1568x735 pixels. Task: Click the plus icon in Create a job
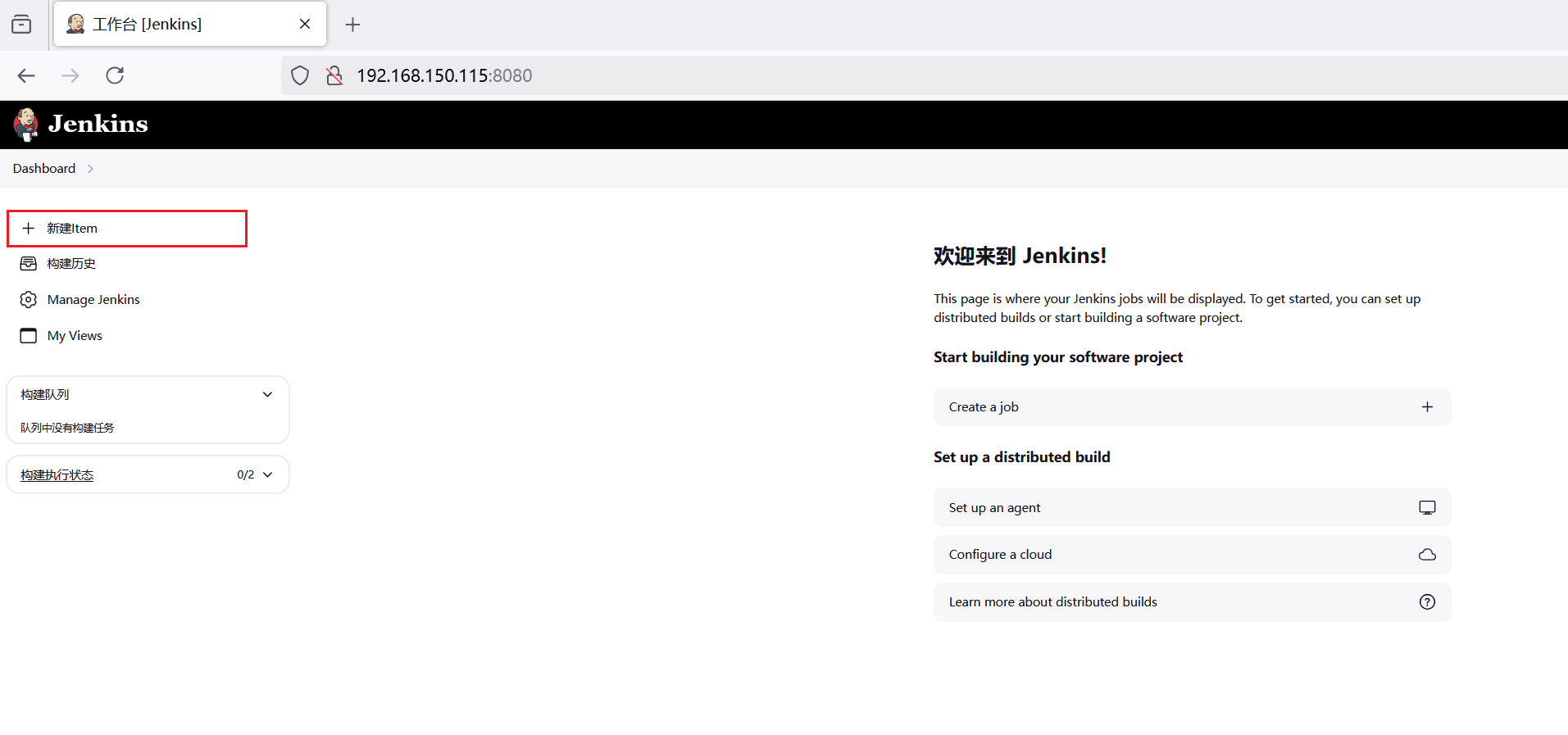coord(1427,406)
